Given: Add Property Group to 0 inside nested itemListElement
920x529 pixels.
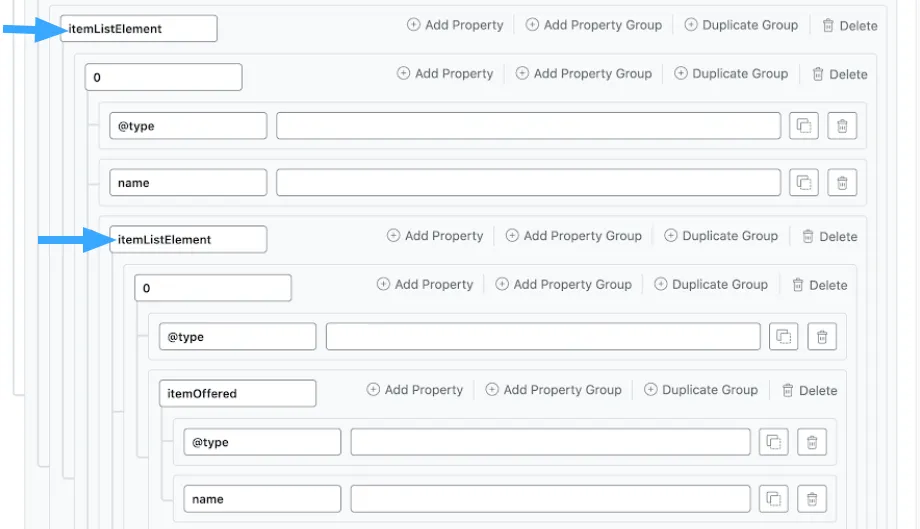Looking at the screenshot, I should tap(564, 284).
